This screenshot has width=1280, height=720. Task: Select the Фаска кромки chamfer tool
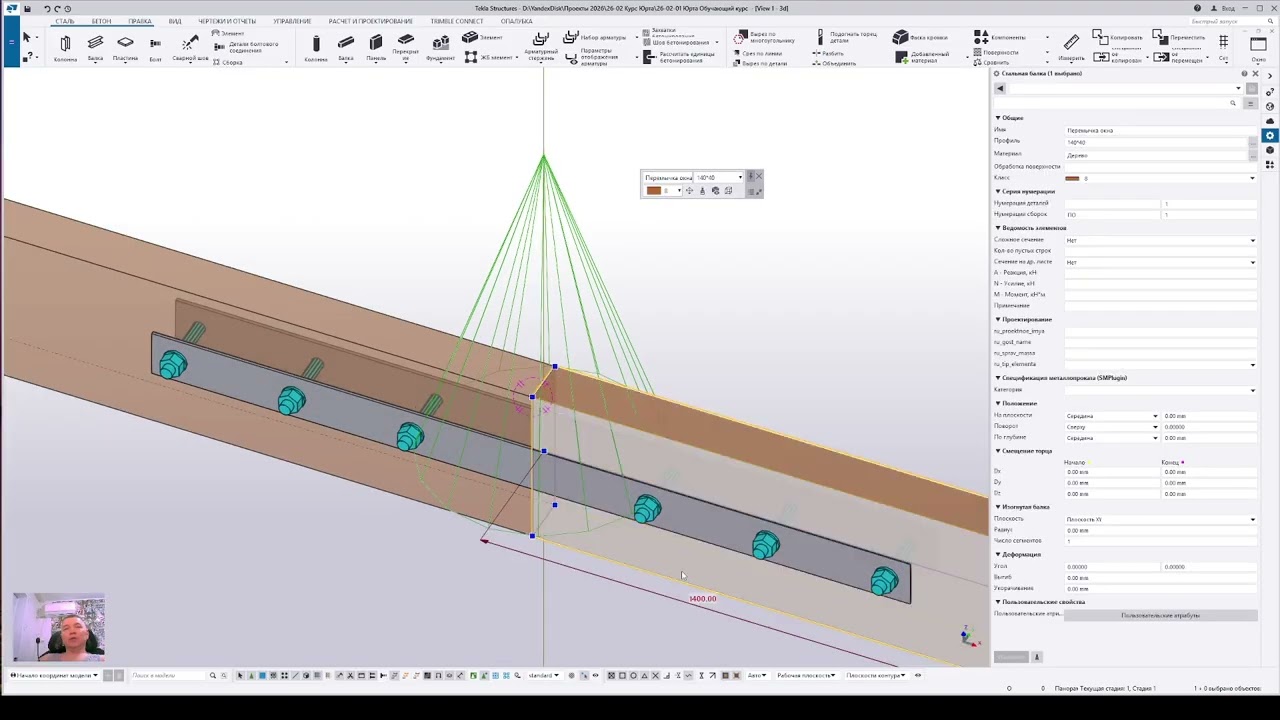tap(919, 38)
